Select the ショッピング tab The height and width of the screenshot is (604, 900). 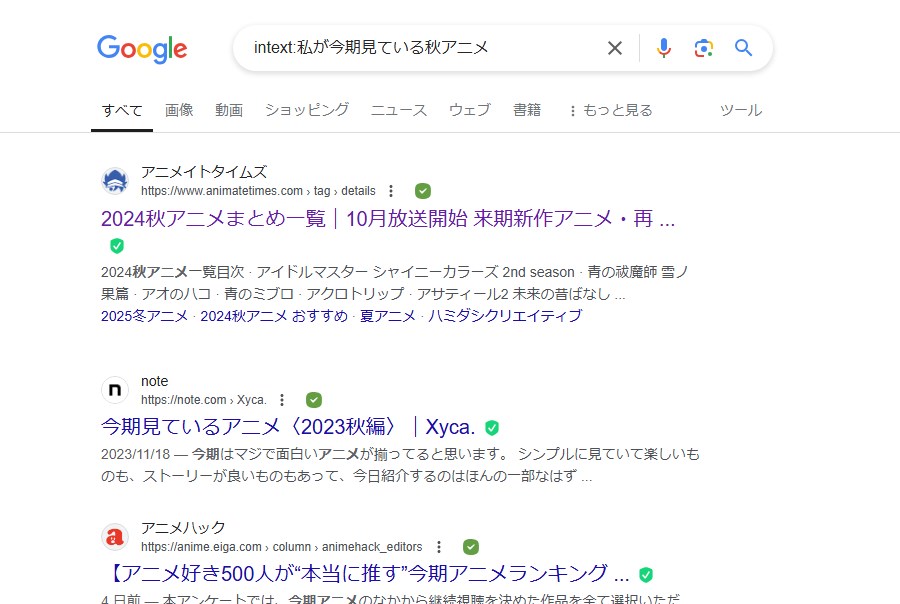(307, 110)
